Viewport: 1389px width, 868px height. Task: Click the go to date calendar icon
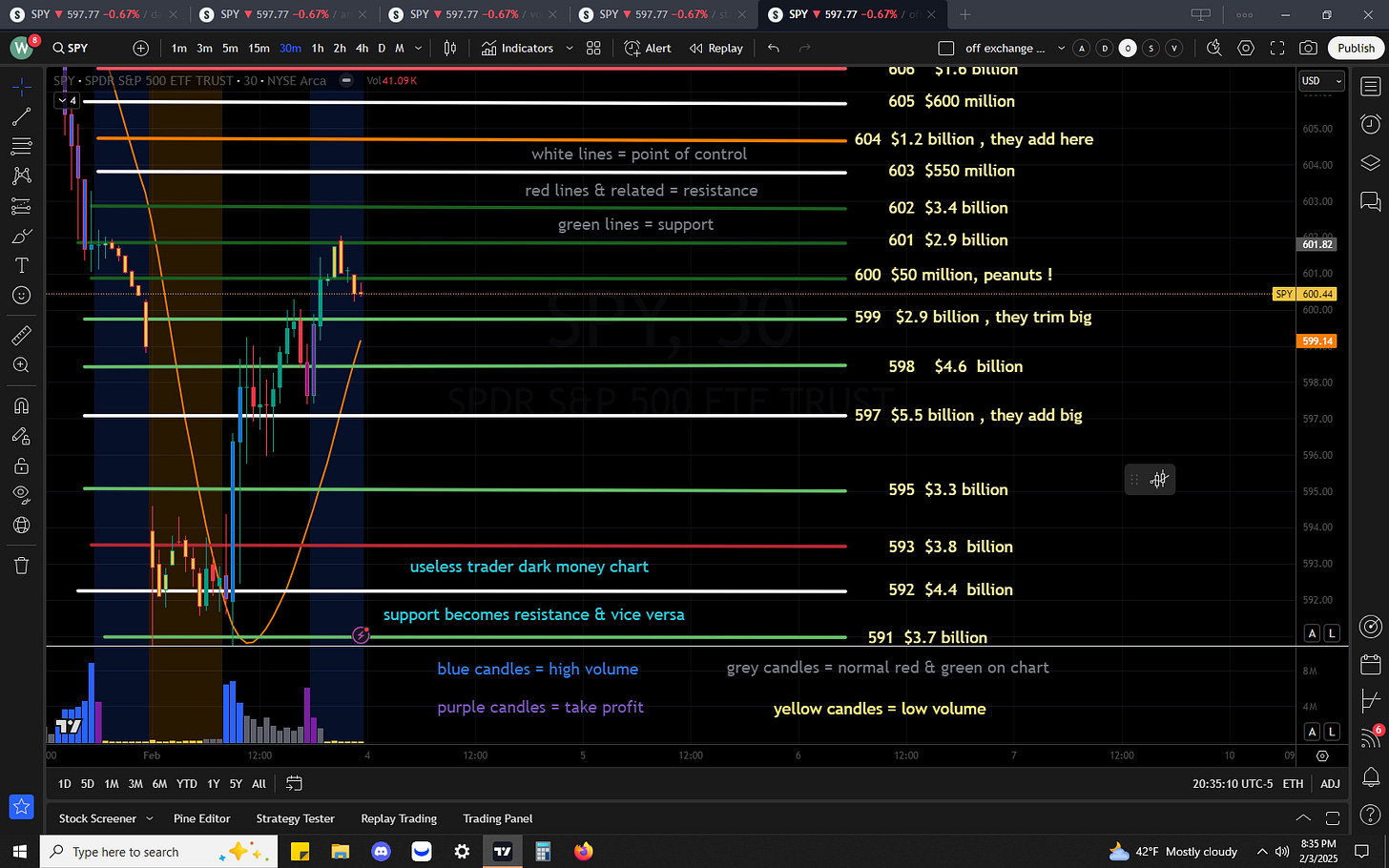coord(294,783)
